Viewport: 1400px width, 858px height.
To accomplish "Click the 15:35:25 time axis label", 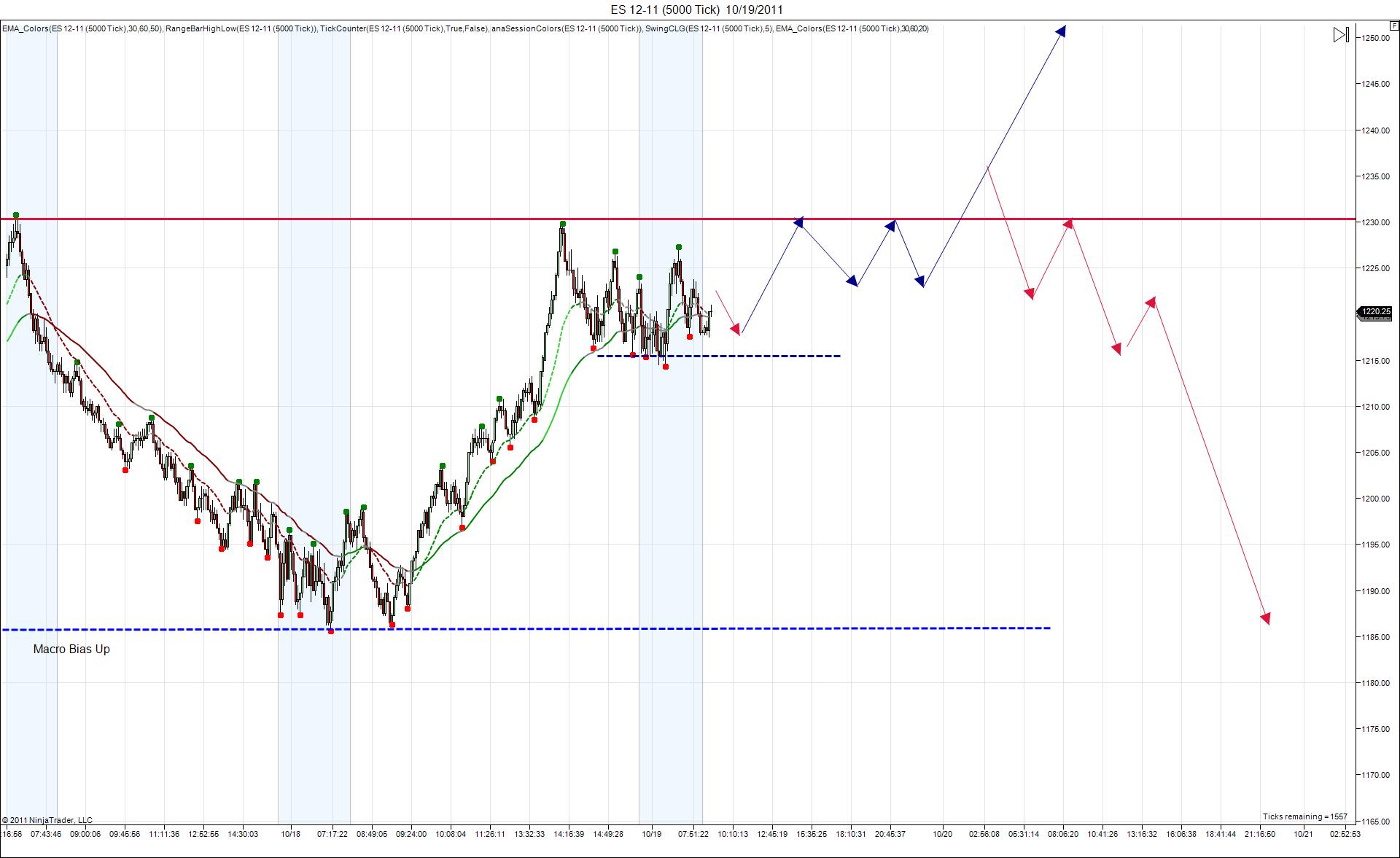I will tap(812, 834).
